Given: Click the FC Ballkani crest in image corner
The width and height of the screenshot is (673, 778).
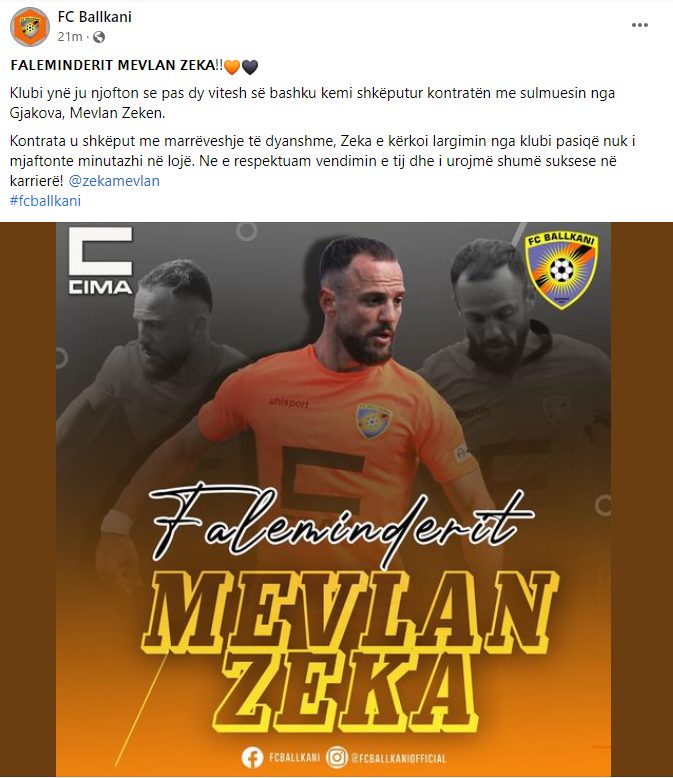Looking at the screenshot, I should pos(561,270).
